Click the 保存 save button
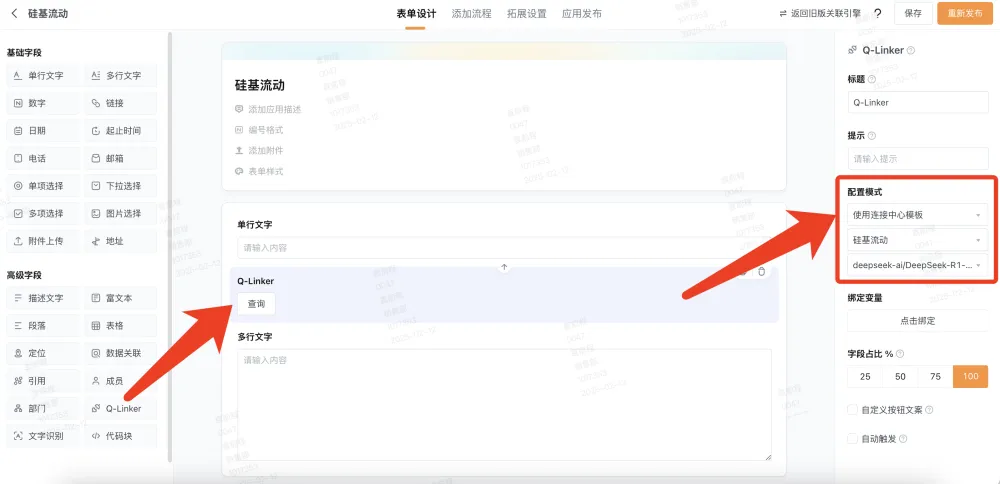 click(x=913, y=13)
